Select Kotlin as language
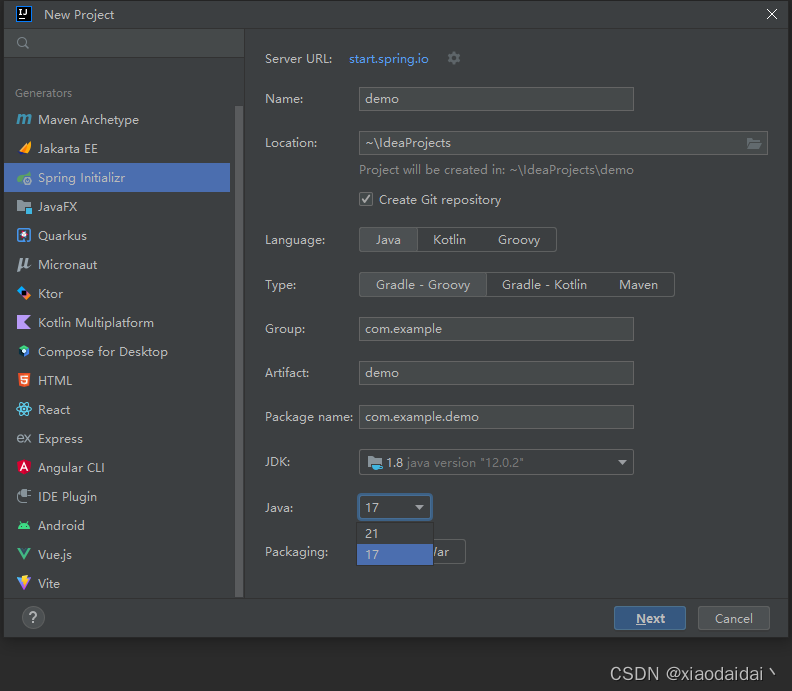 click(449, 239)
